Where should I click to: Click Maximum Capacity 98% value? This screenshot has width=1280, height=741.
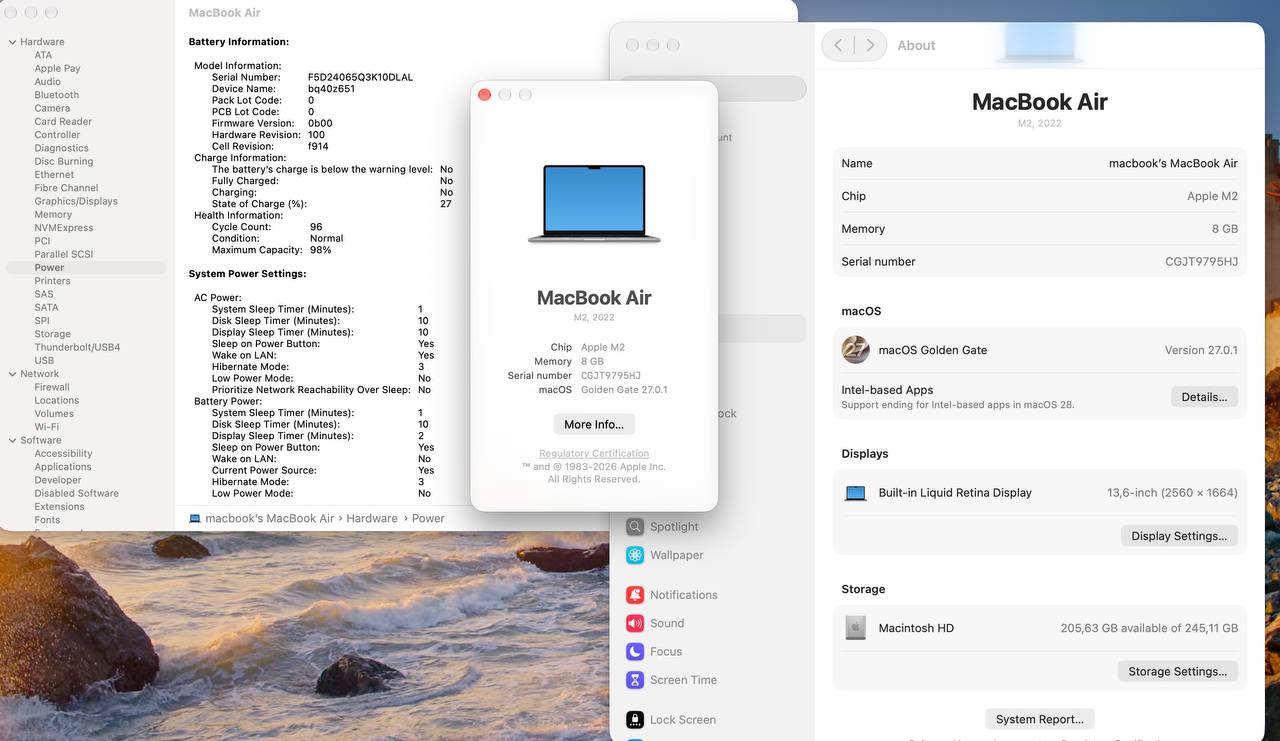[320, 250]
